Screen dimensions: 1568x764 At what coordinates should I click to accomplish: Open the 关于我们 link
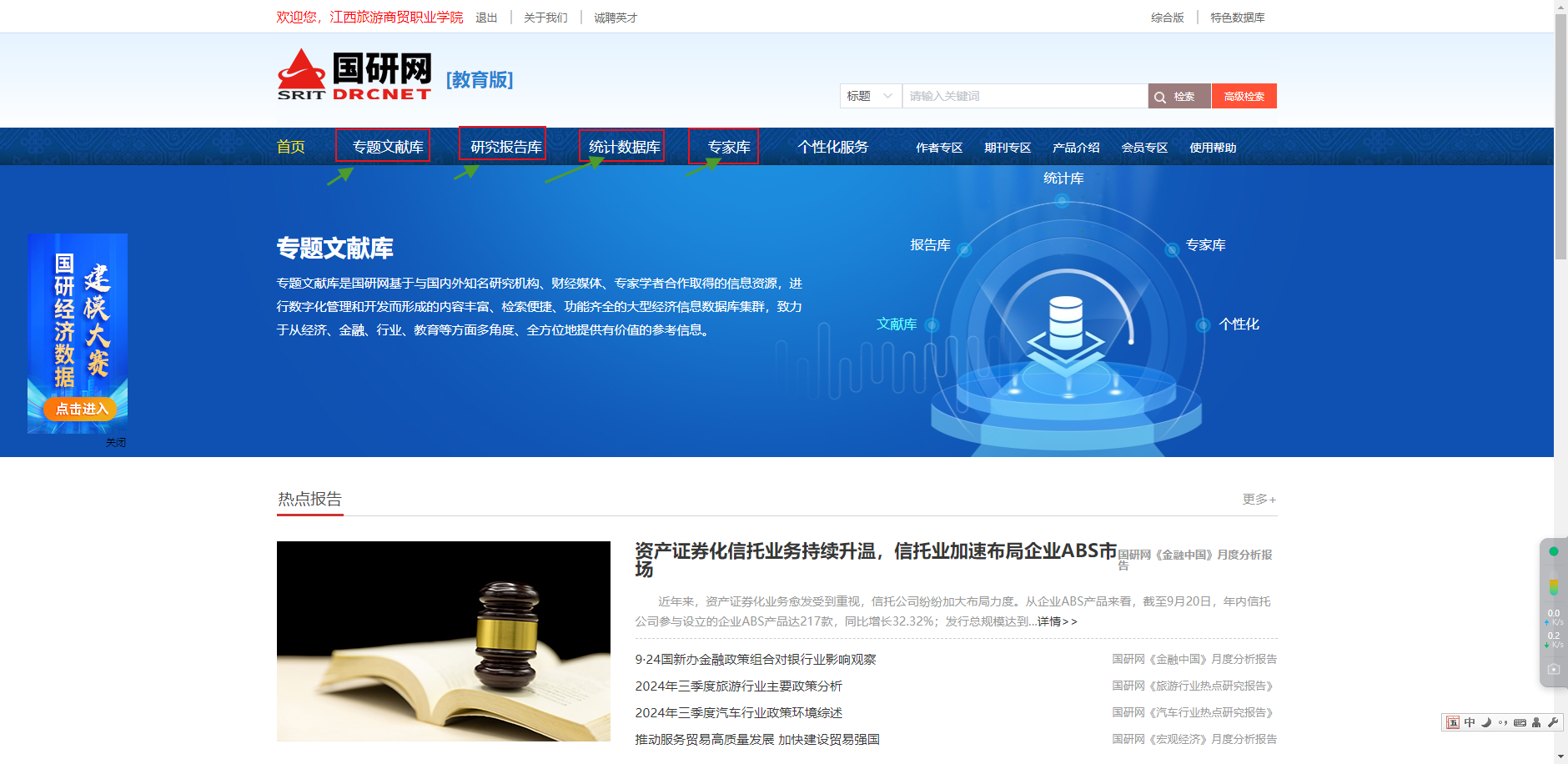(545, 18)
